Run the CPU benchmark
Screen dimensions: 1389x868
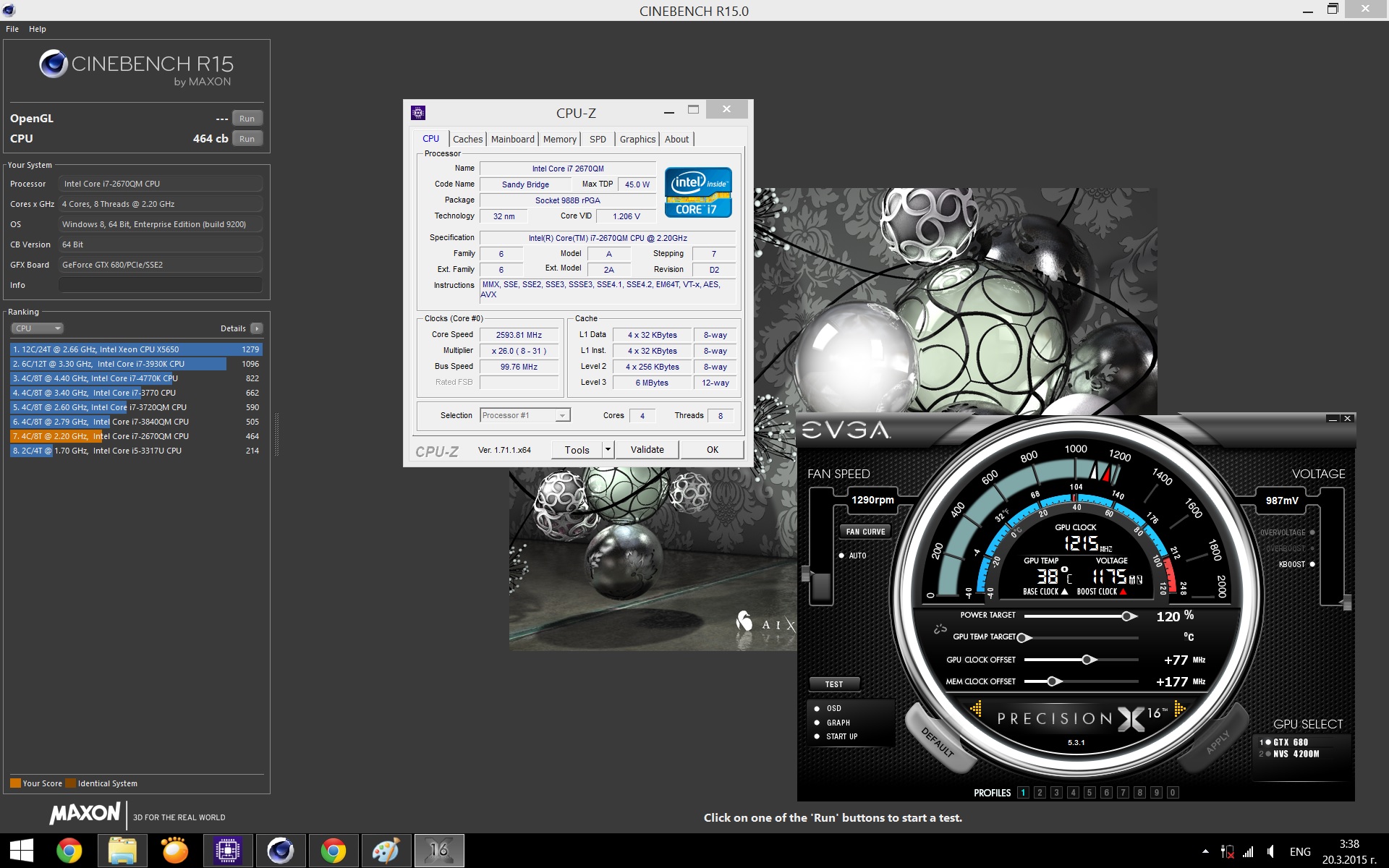247,139
